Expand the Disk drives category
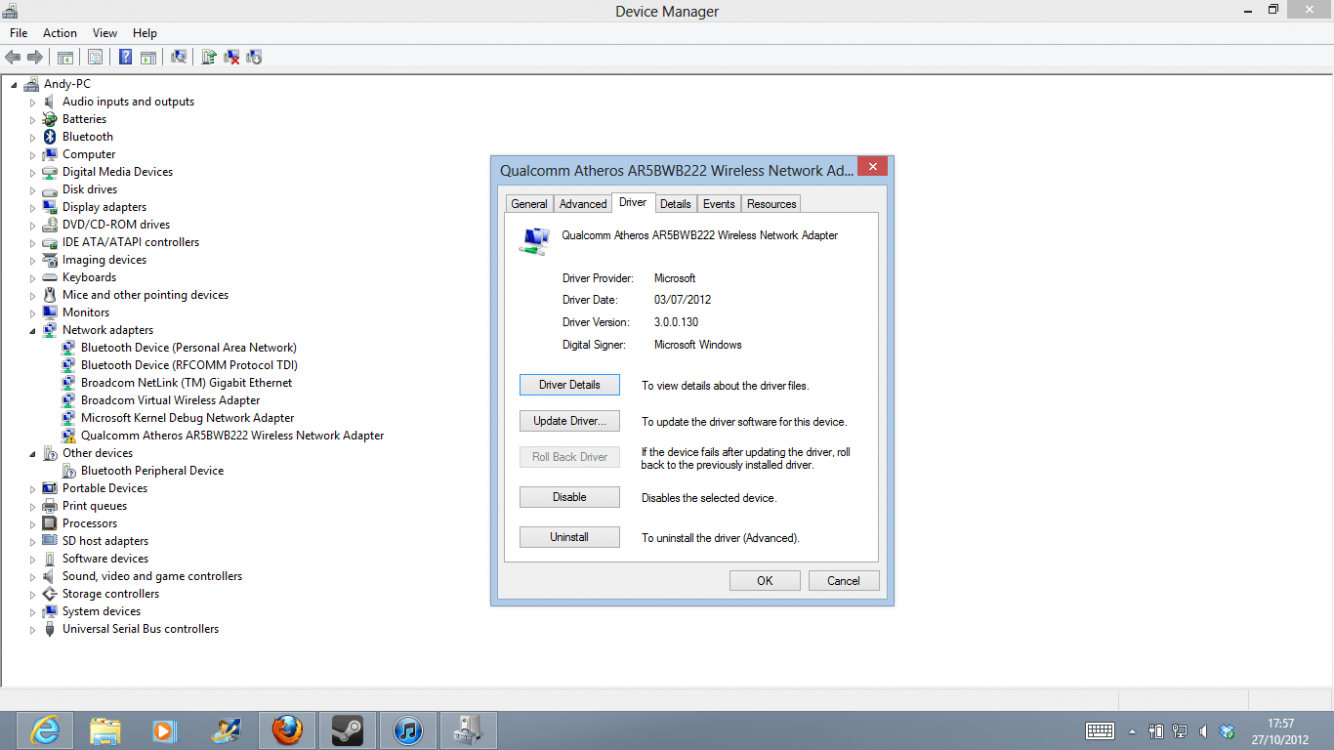1334x750 pixels. click(32, 190)
